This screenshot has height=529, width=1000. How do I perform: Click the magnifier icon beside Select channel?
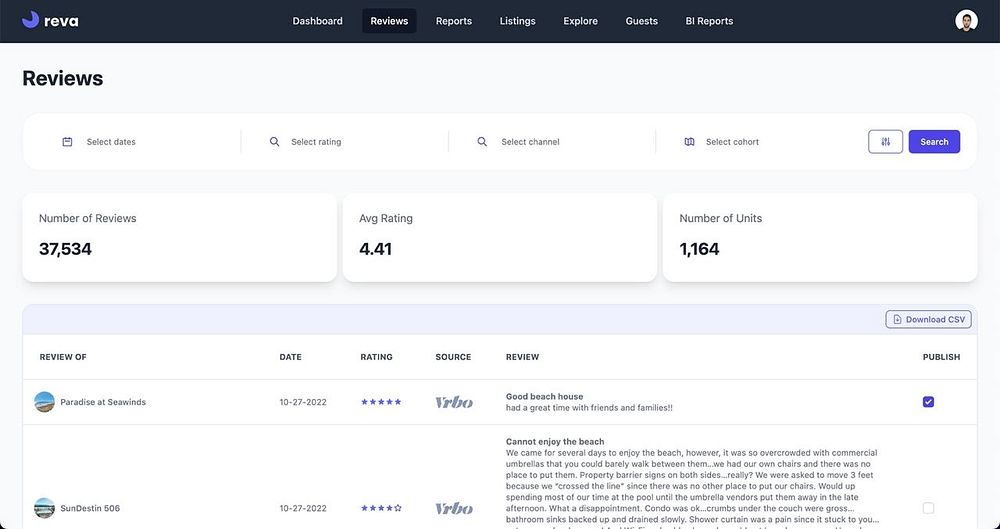pyautogui.click(x=482, y=142)
